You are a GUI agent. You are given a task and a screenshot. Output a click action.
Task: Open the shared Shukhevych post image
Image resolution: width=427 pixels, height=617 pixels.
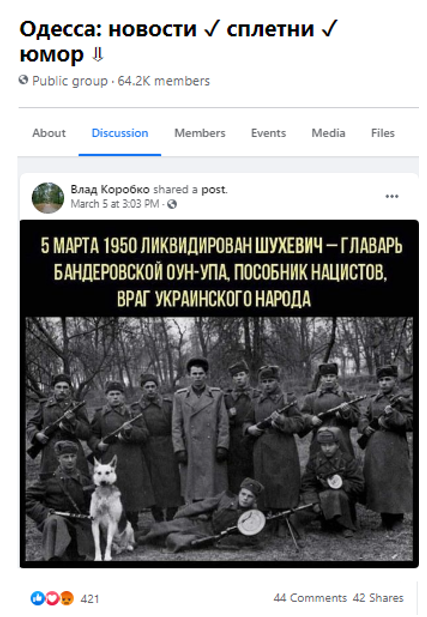coord(219,393)
